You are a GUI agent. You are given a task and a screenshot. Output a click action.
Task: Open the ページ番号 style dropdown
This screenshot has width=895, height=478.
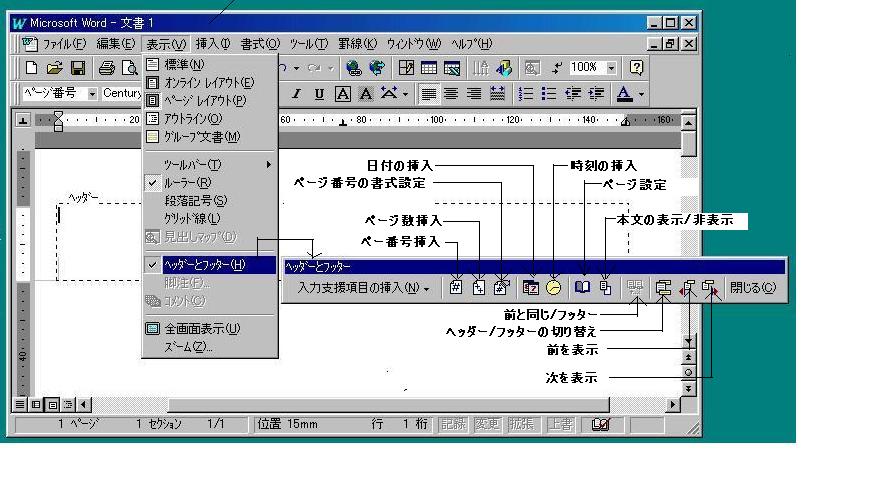[x=92, y=94]
